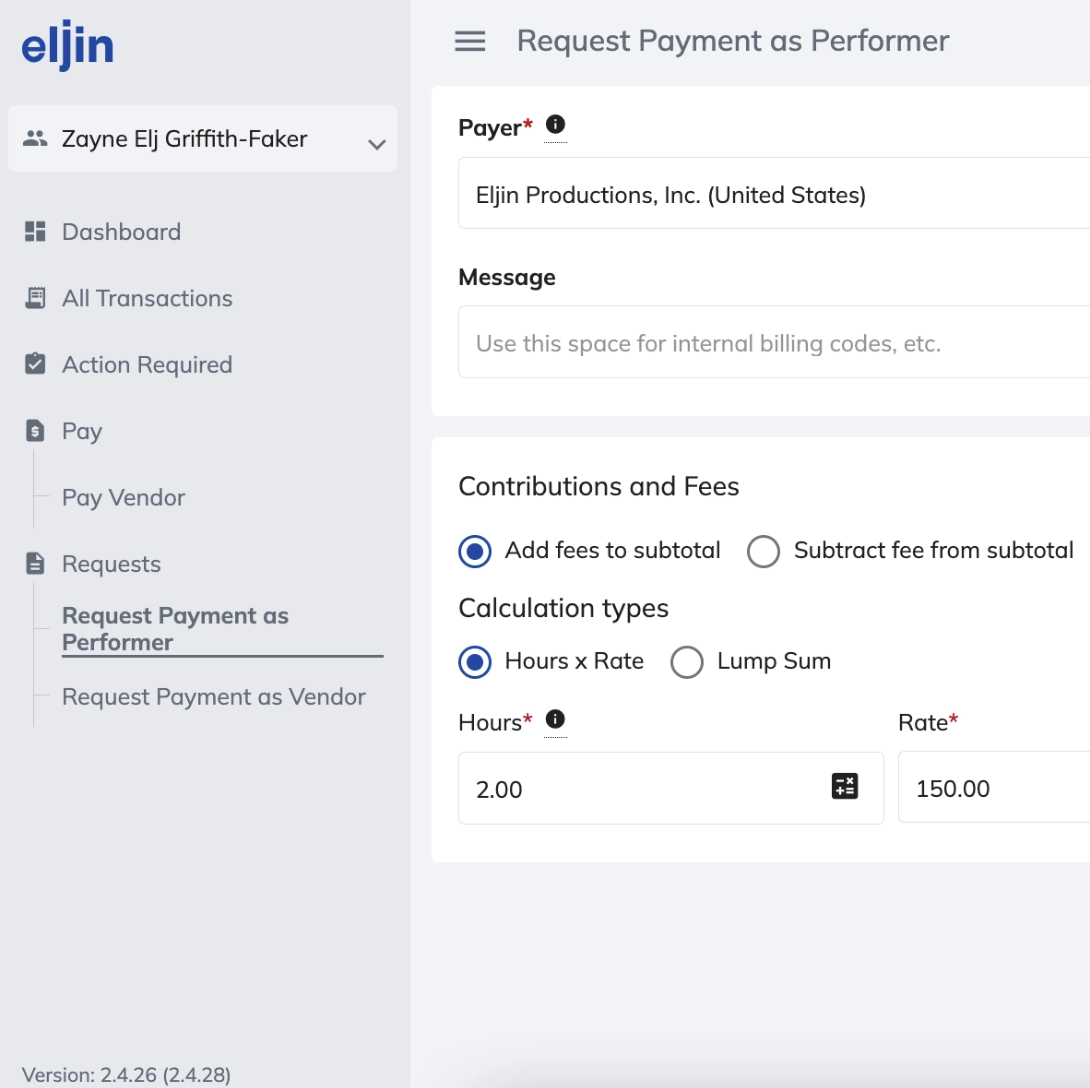Collapse the Requests menu section
Image resolution: width=1090 pixels, height=1088 pixels.
click(x=111, y=564)
